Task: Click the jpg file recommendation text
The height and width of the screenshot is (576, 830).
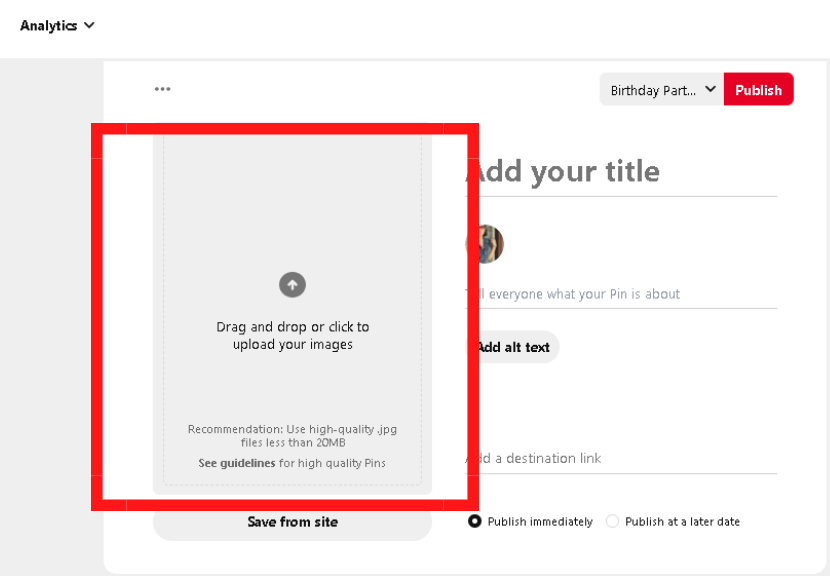Action: coord(292,435)
